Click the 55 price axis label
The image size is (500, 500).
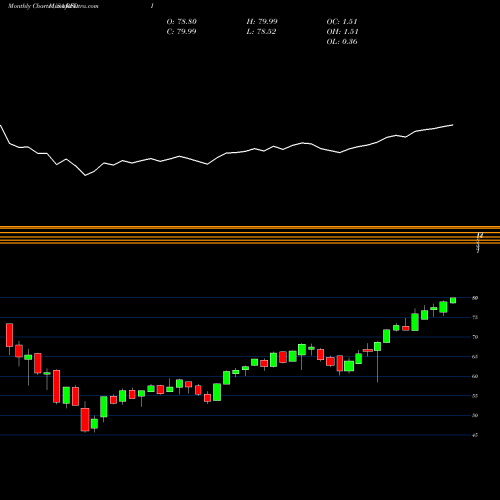tap(475, 396)
